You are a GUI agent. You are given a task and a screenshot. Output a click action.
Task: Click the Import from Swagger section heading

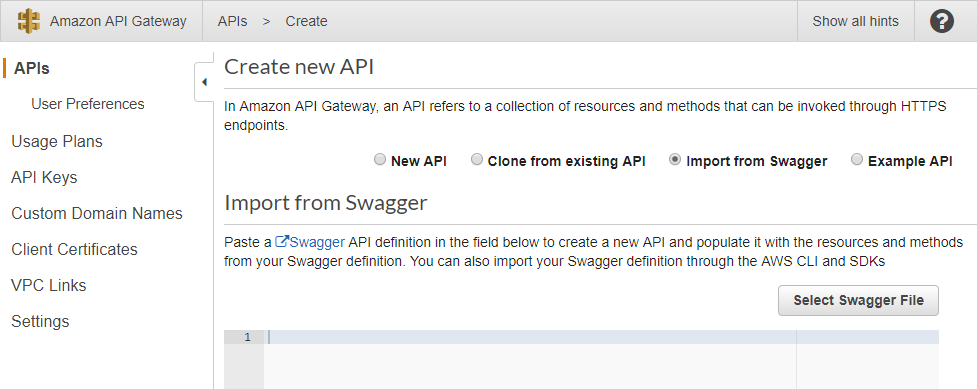click(326, 203)
